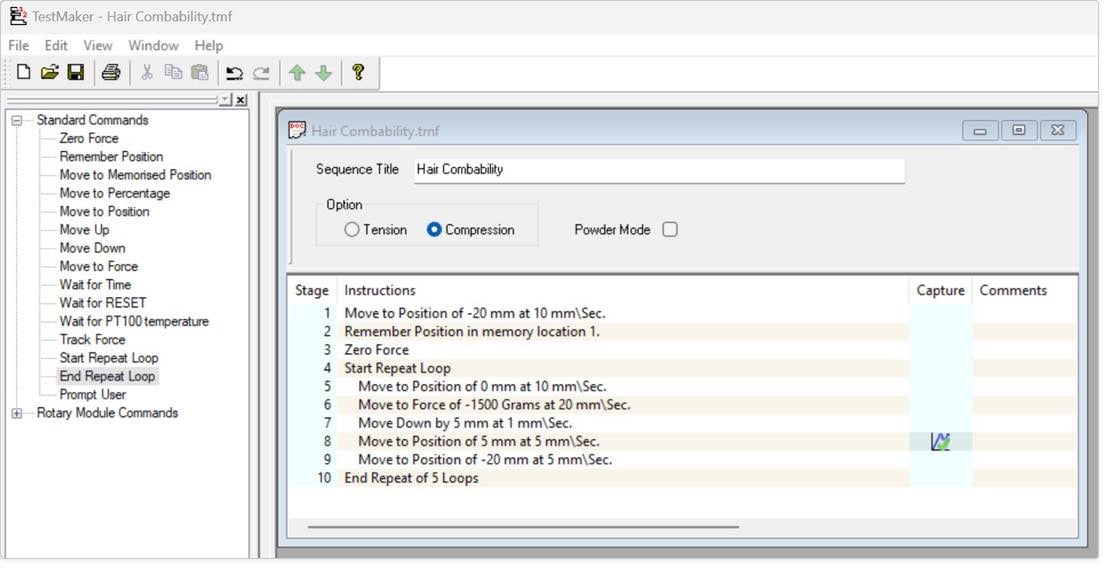
Task: Click the Sequence Title text field
Action: click(658, 170)
